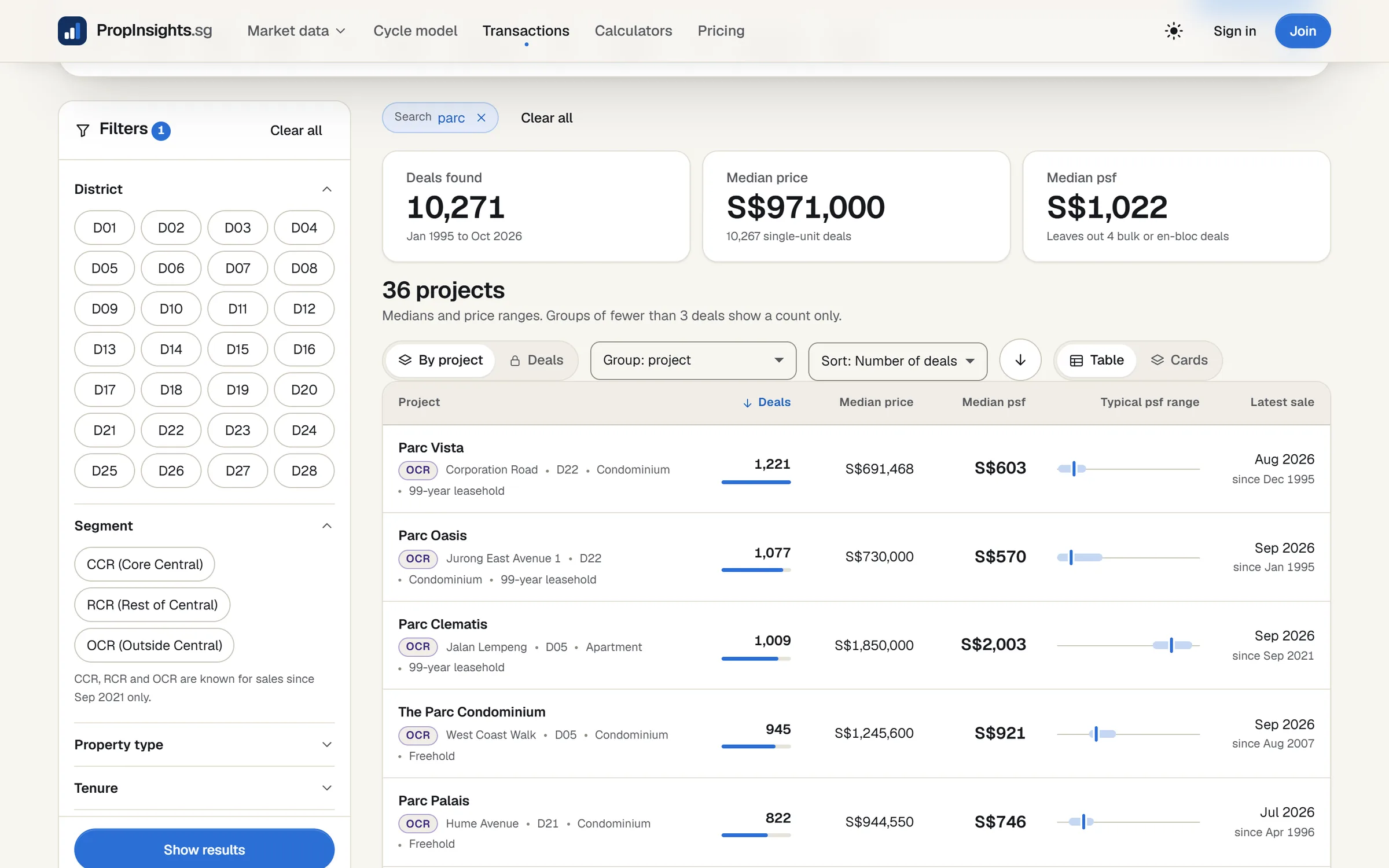
Task: Click the PropInsights.sg logo icon
Action: 72,31
